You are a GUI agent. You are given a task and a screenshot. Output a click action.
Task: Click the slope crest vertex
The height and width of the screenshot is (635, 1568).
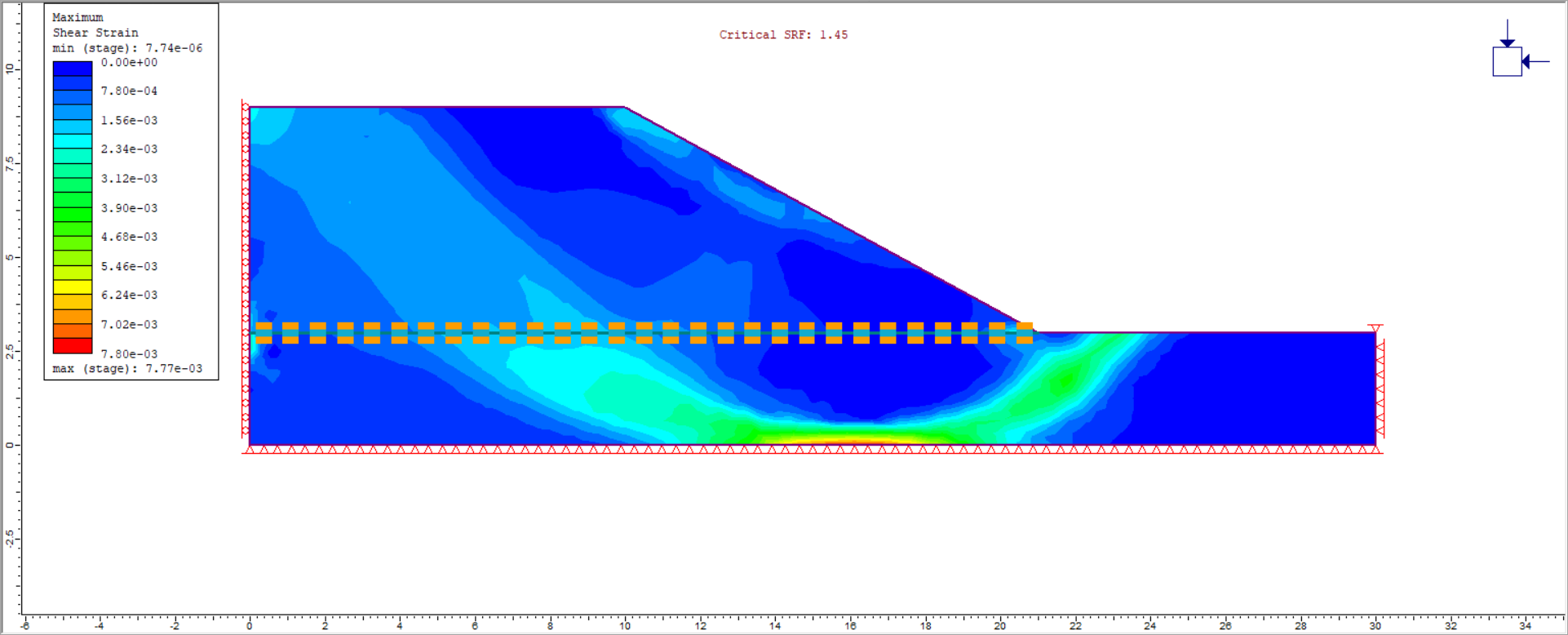coord(624,107)
